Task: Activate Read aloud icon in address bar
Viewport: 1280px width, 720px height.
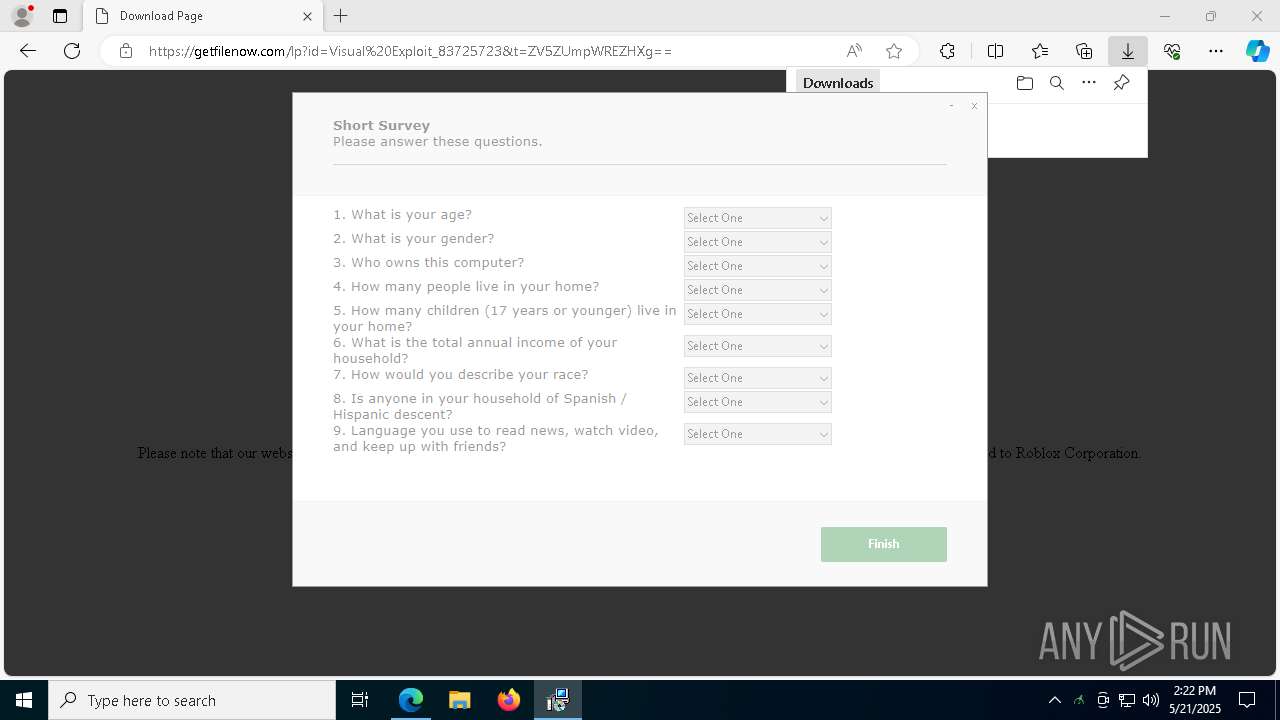Action: coord(854,51)
